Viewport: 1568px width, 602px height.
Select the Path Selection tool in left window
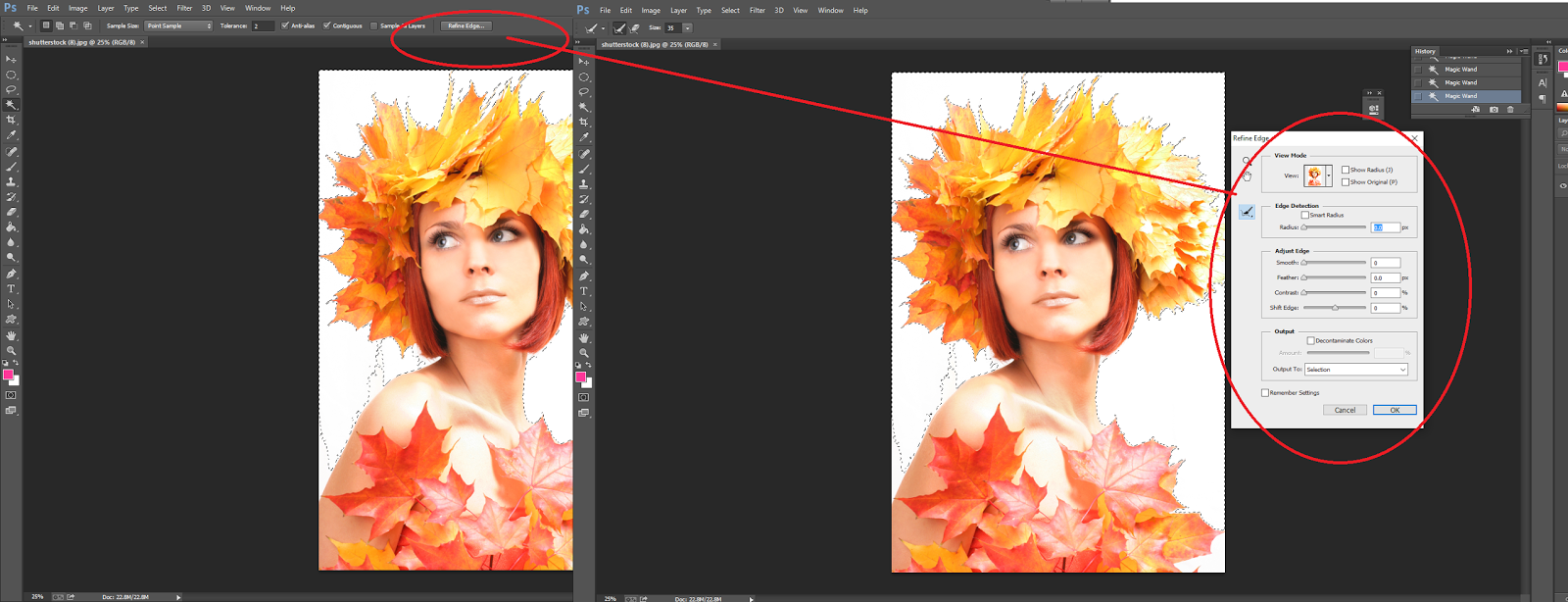tap(11, 304)
